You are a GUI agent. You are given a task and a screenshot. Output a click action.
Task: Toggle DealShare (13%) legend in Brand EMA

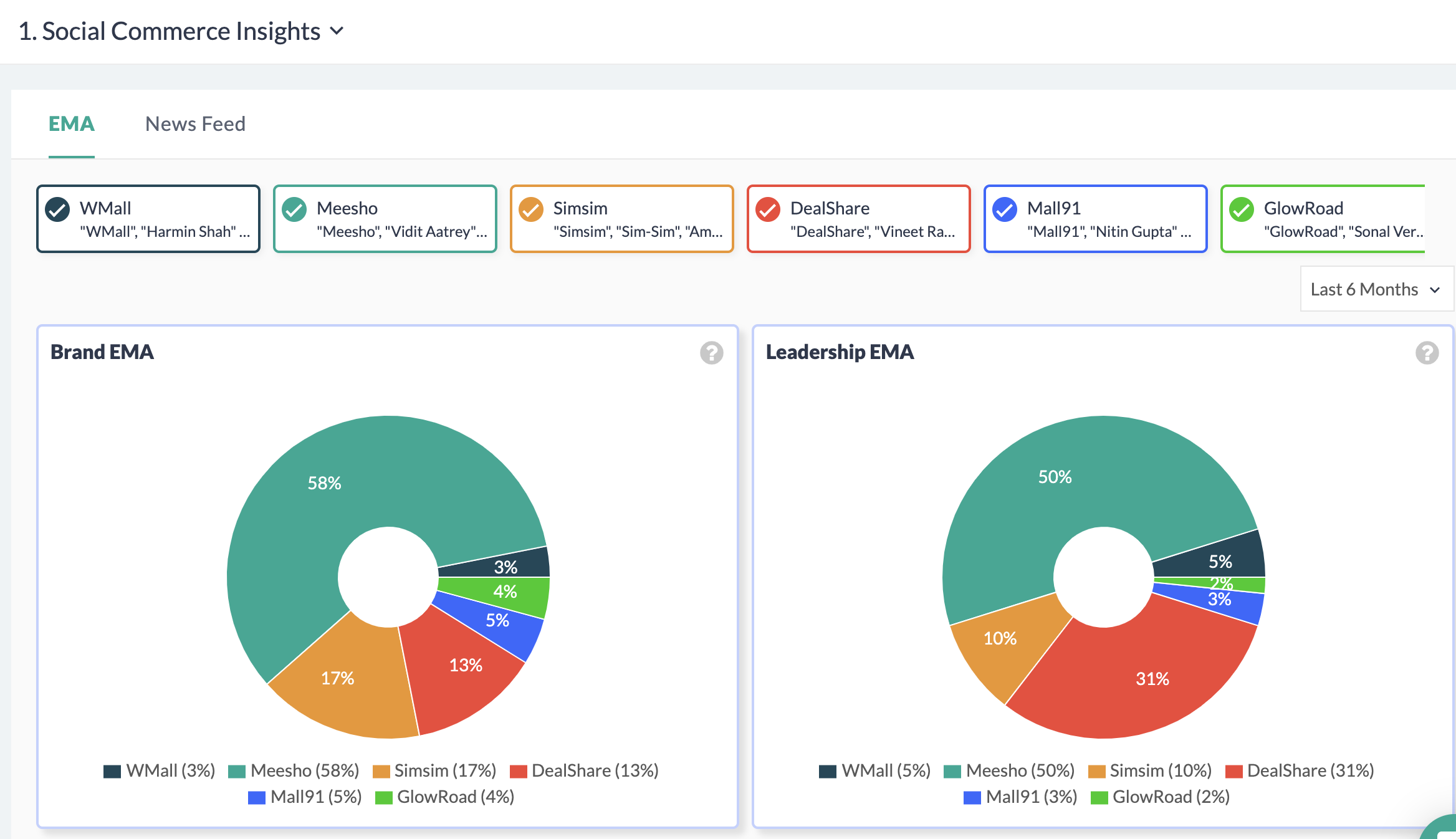[584, 771]
